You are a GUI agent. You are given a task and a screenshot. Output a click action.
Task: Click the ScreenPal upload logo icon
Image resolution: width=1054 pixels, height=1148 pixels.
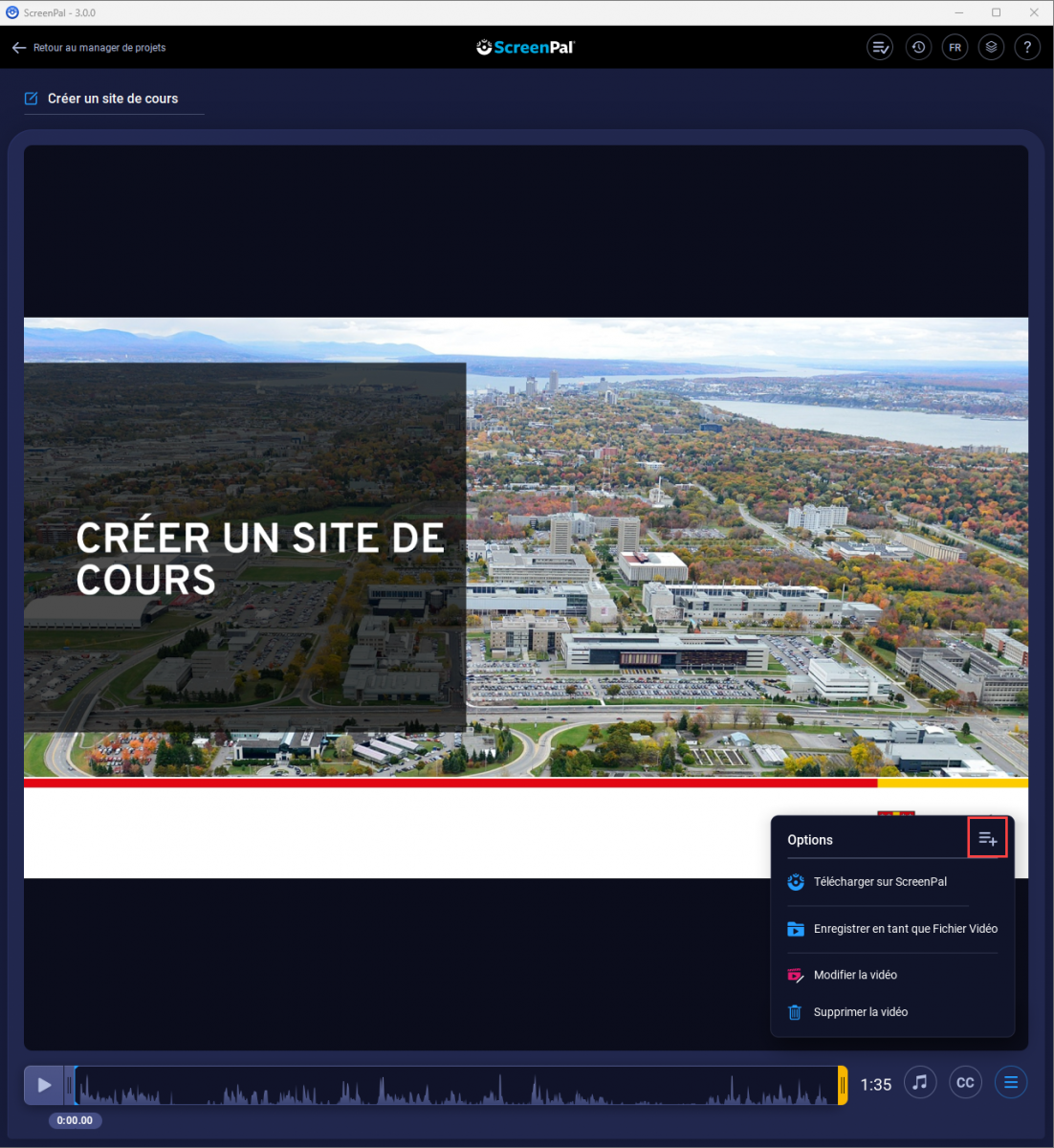coord(796,882)
